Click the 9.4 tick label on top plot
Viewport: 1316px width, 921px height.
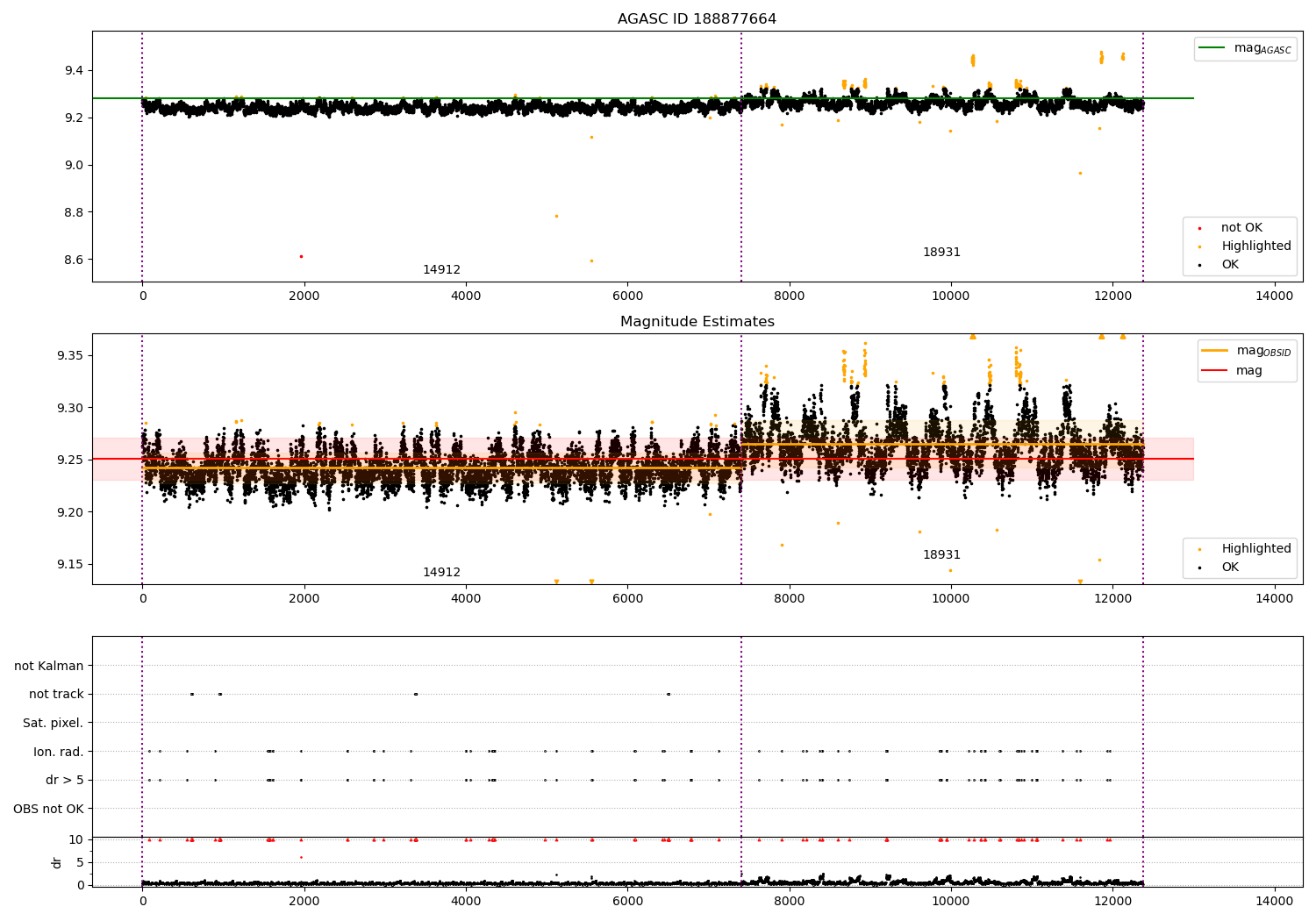click(x=74, y=70)
